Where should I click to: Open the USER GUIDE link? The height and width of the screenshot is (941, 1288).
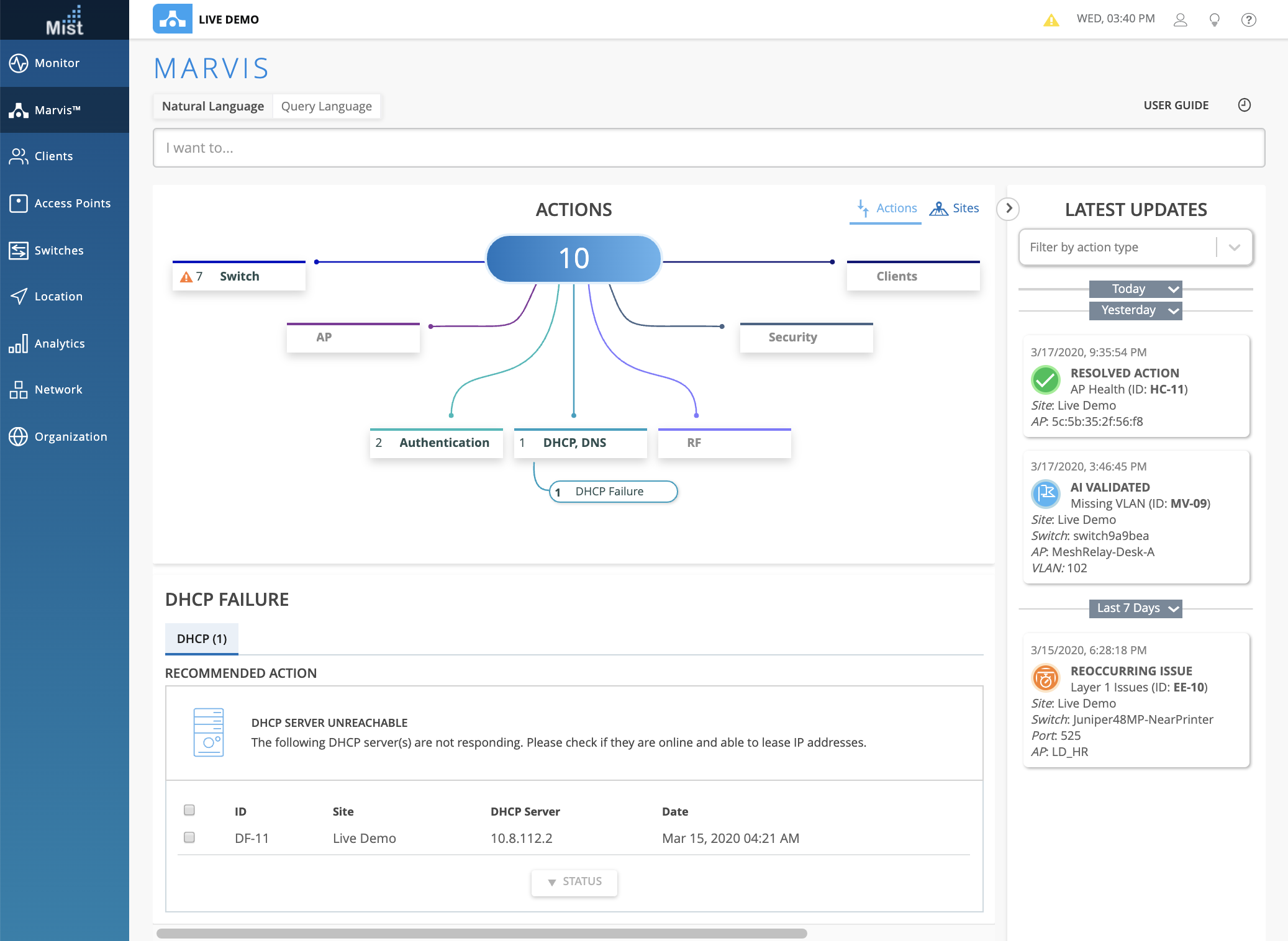1176,106
